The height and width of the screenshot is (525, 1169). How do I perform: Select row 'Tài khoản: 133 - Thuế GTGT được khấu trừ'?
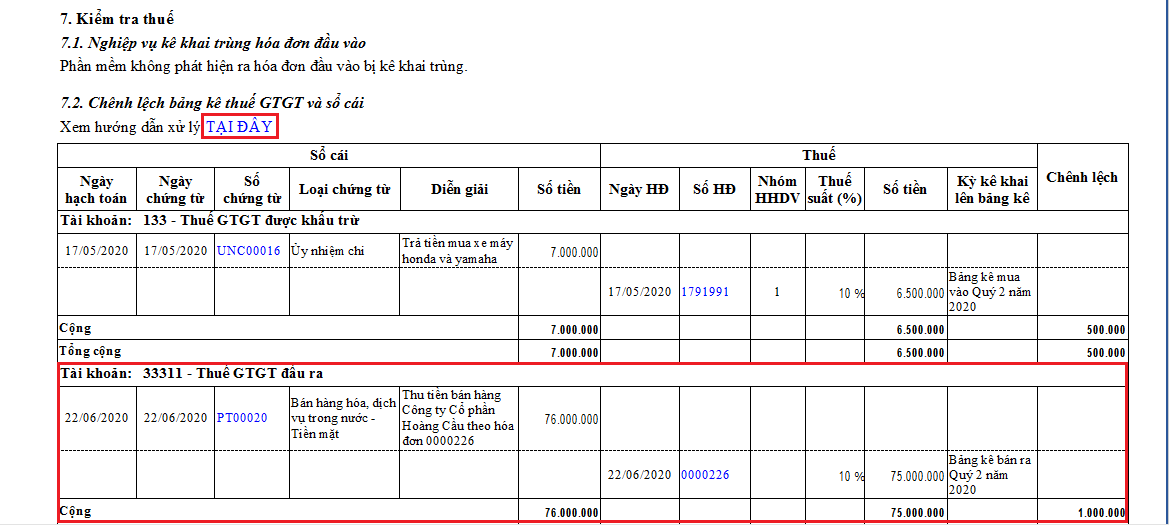[x=593, y=221]
